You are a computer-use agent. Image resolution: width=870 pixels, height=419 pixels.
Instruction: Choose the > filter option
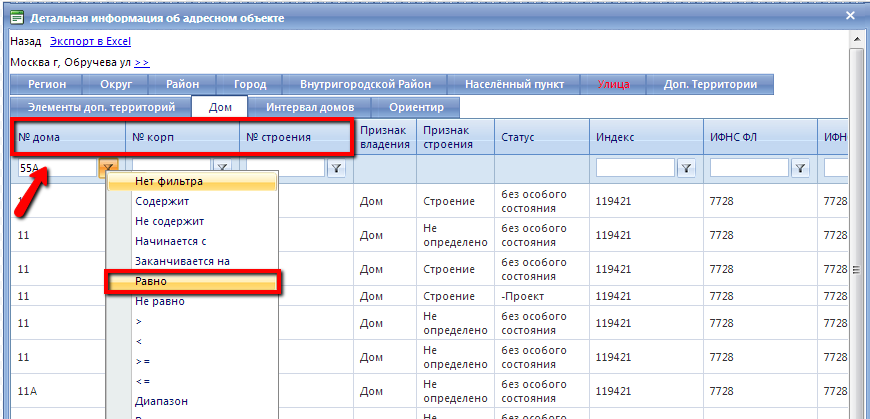pyautogui.click(x=192, y=321)
